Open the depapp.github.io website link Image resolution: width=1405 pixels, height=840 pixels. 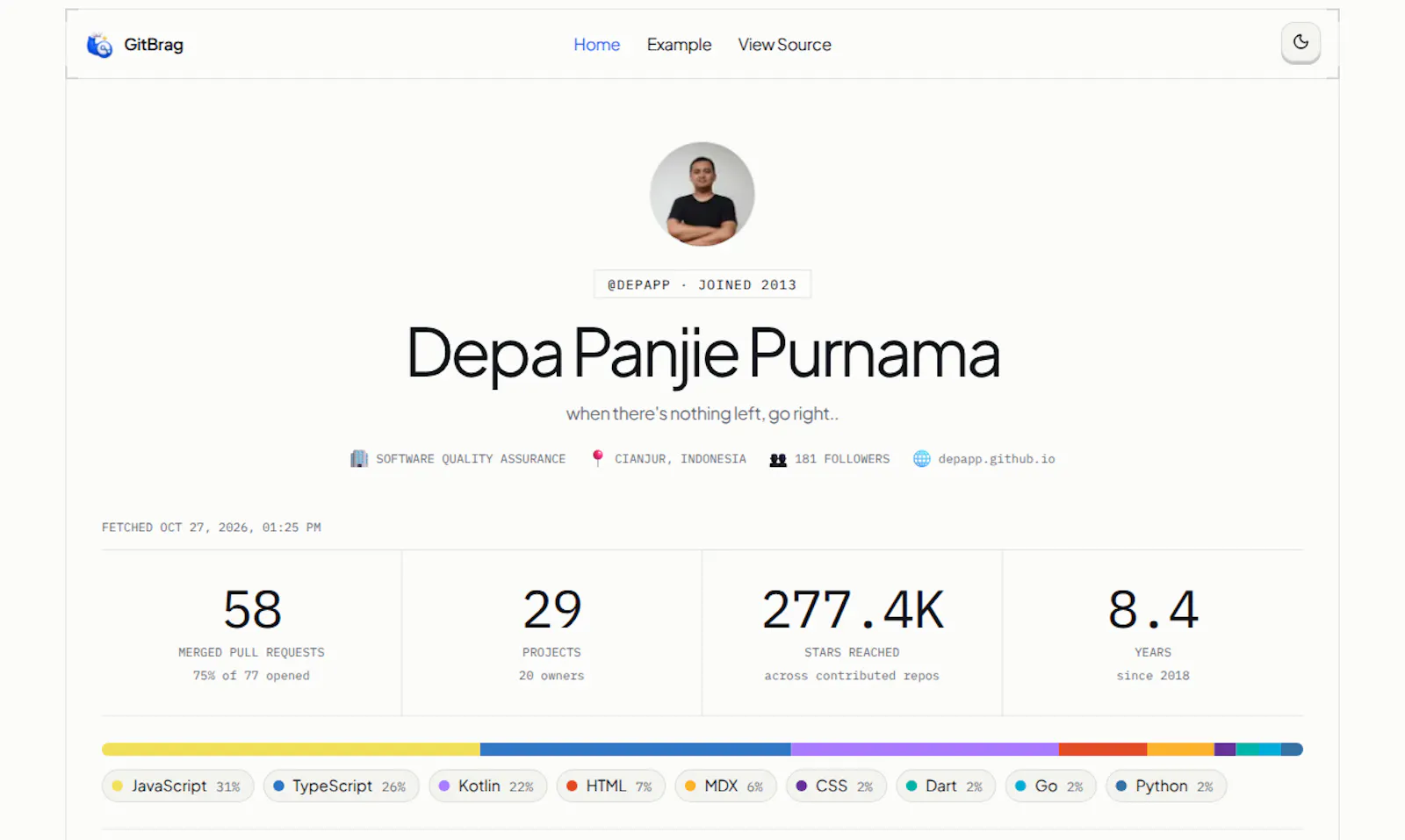click(997, 459)
